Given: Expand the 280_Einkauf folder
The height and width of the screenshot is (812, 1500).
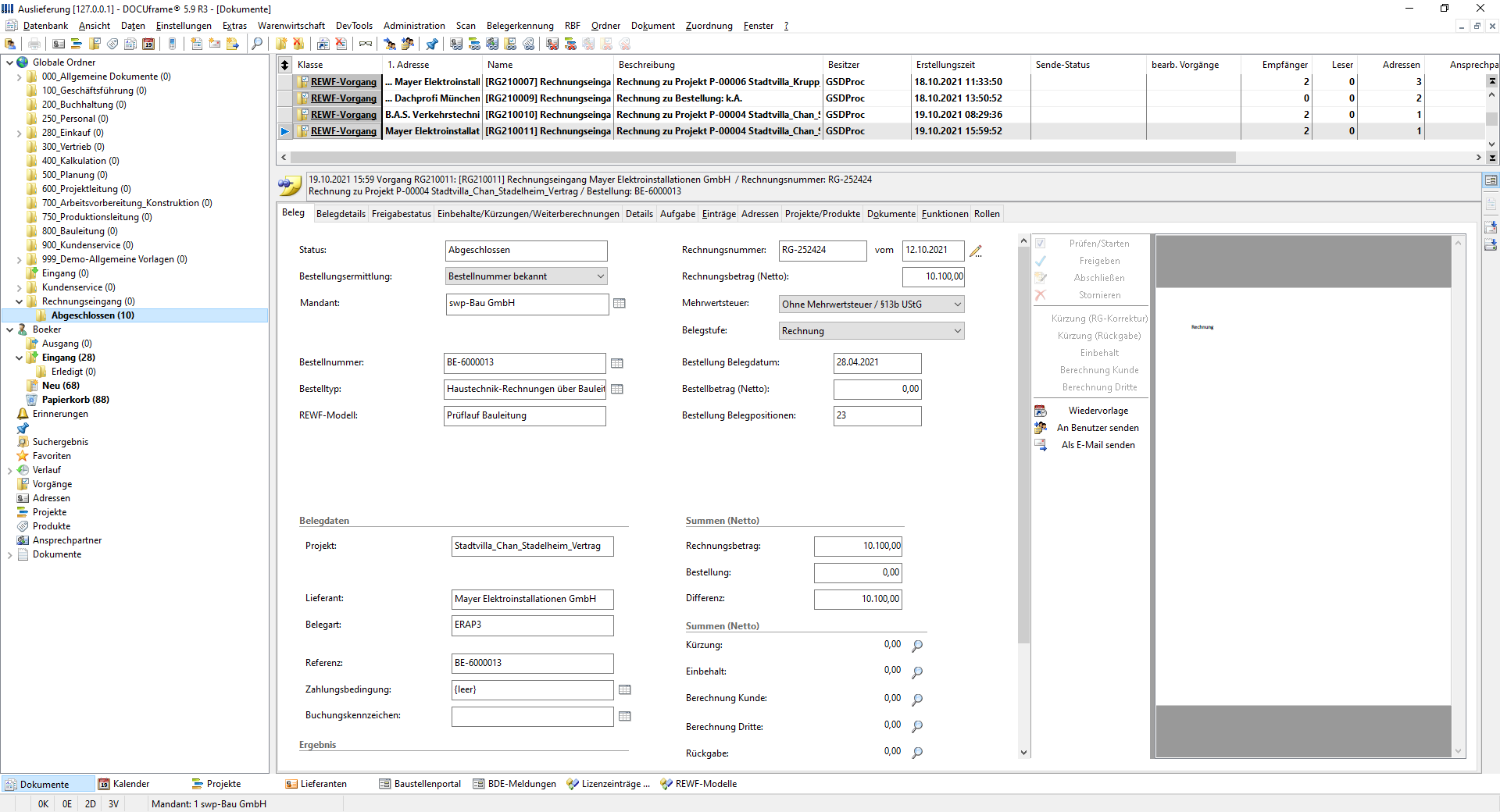Looking at the screenshot, I should tap(19, 133).
